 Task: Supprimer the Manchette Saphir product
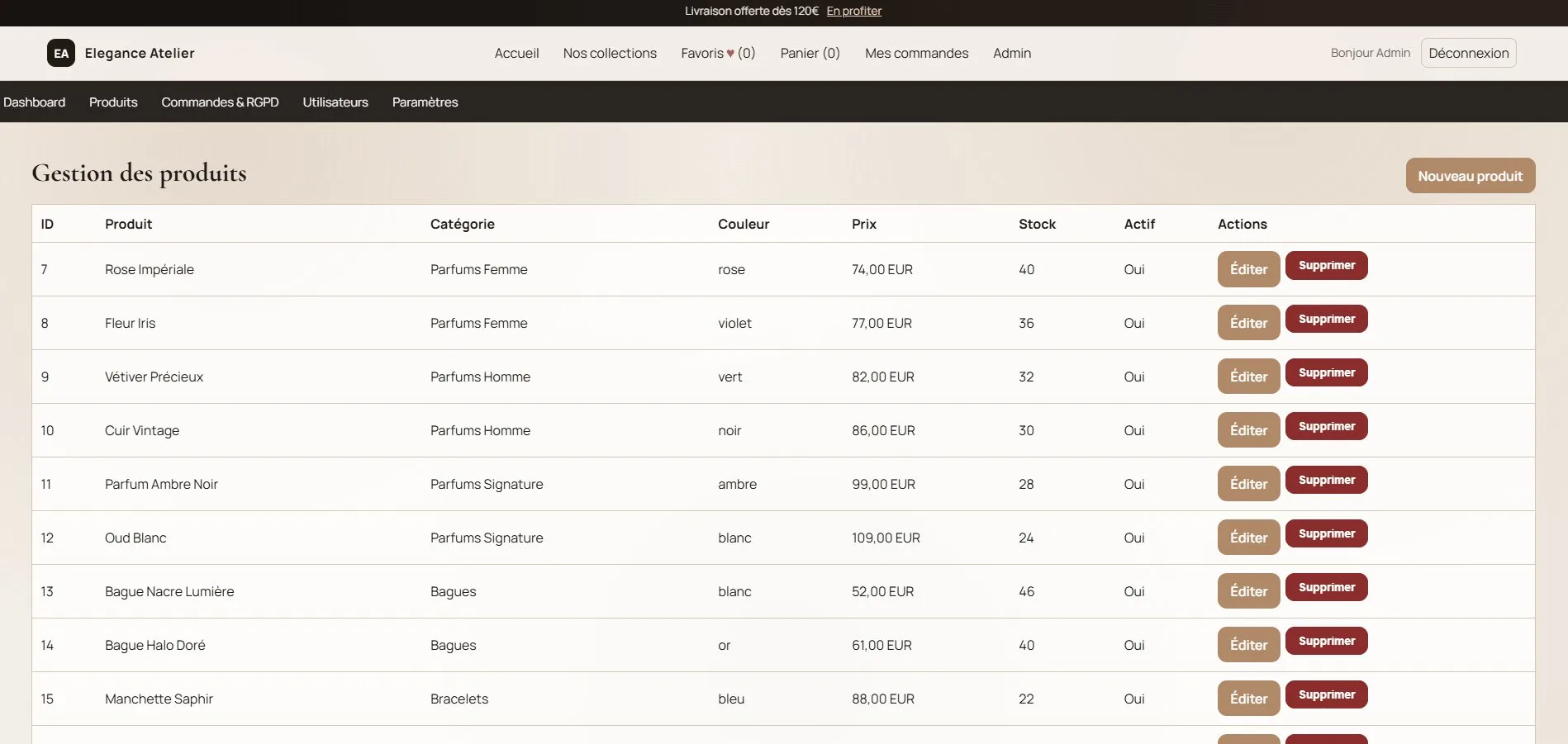(x=1326, y=694)
